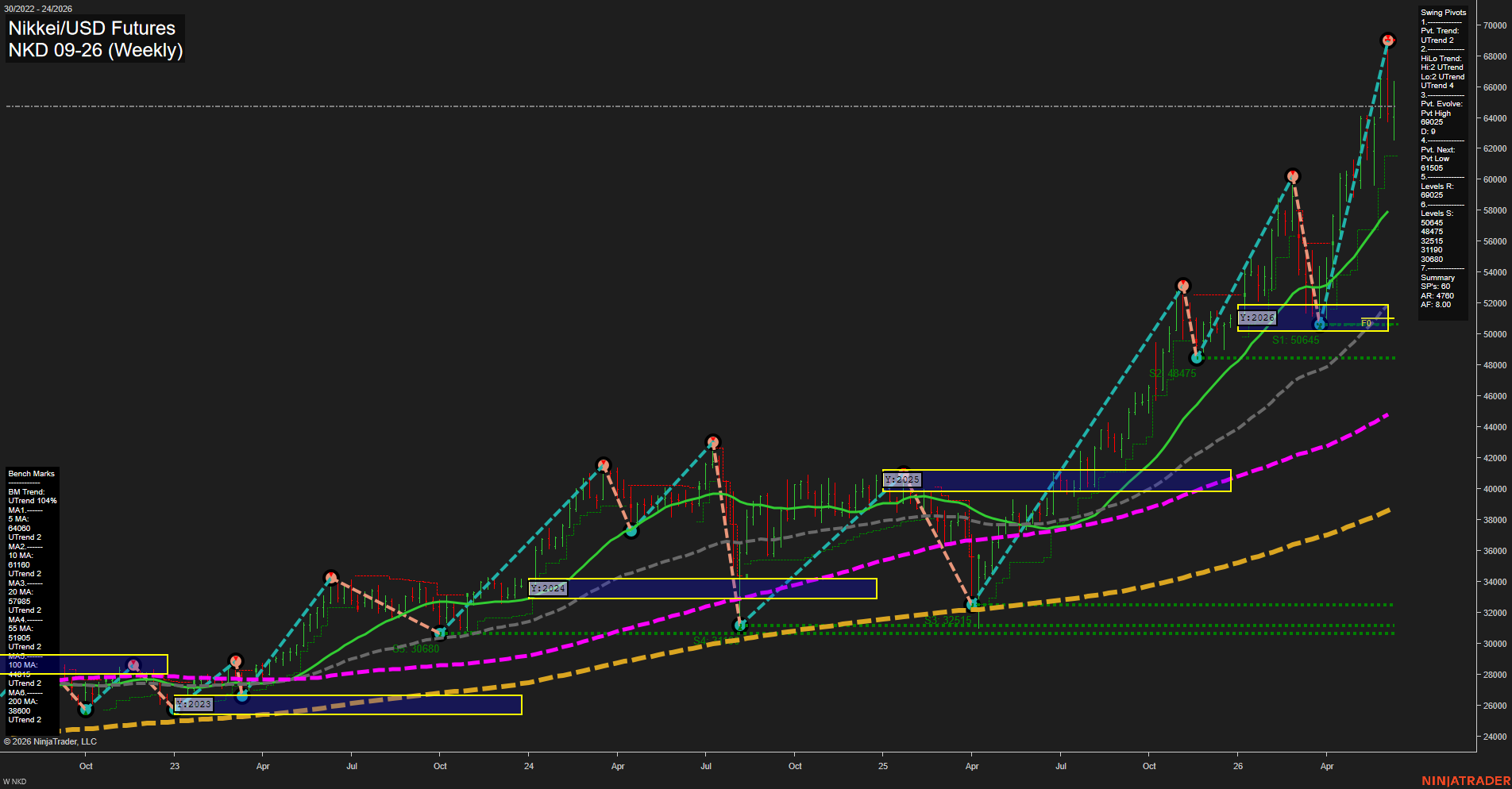Click the swing low pivot marker beside S3: 32515
The width and height of the screenshot is (1512, 789).
point(972,604)
